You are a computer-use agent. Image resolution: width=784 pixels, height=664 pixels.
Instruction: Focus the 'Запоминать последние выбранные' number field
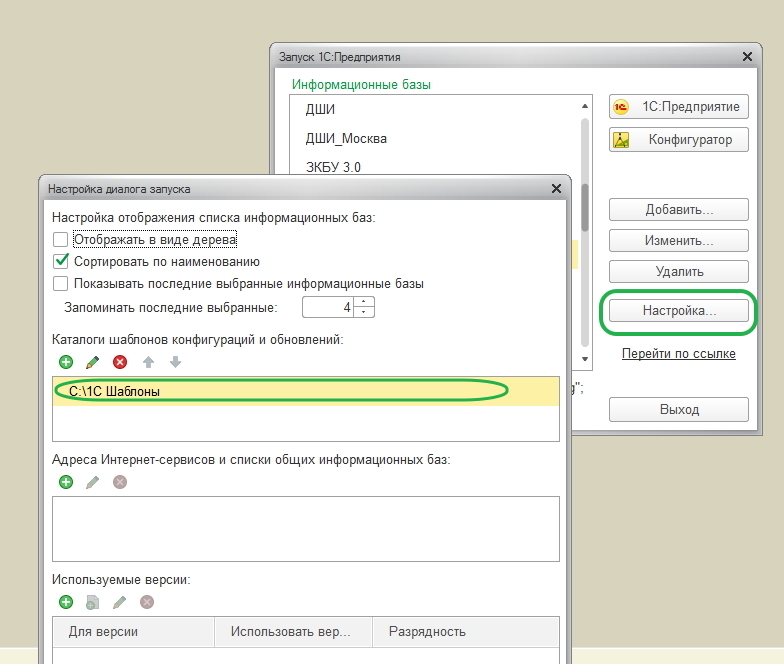(328, 307)
